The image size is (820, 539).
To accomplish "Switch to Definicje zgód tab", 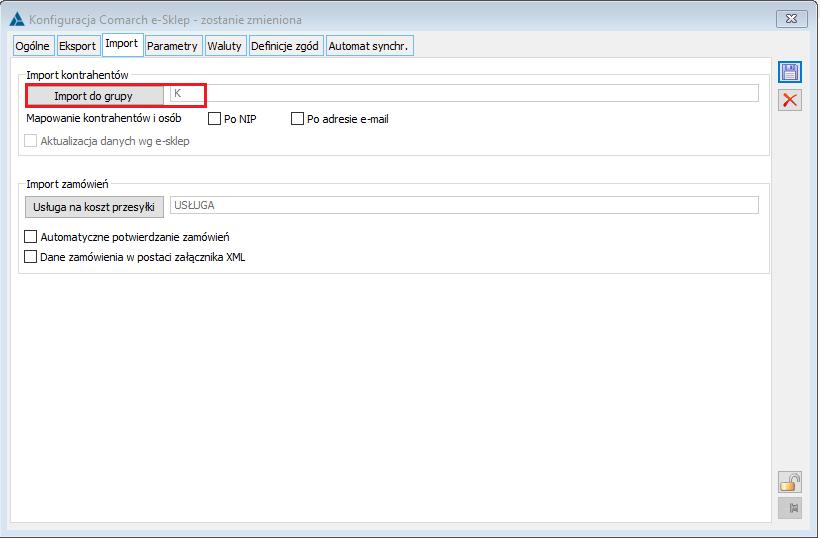I will click(285, 46).
